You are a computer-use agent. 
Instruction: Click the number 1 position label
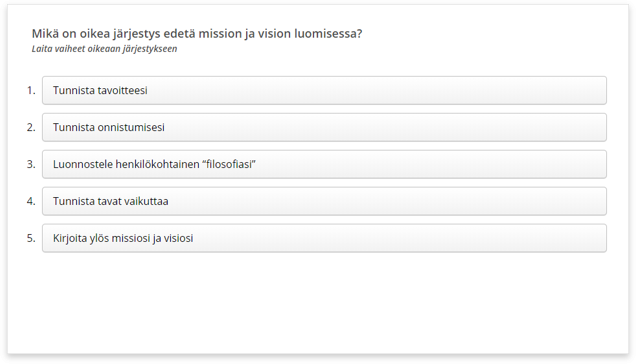pos(31,90)
